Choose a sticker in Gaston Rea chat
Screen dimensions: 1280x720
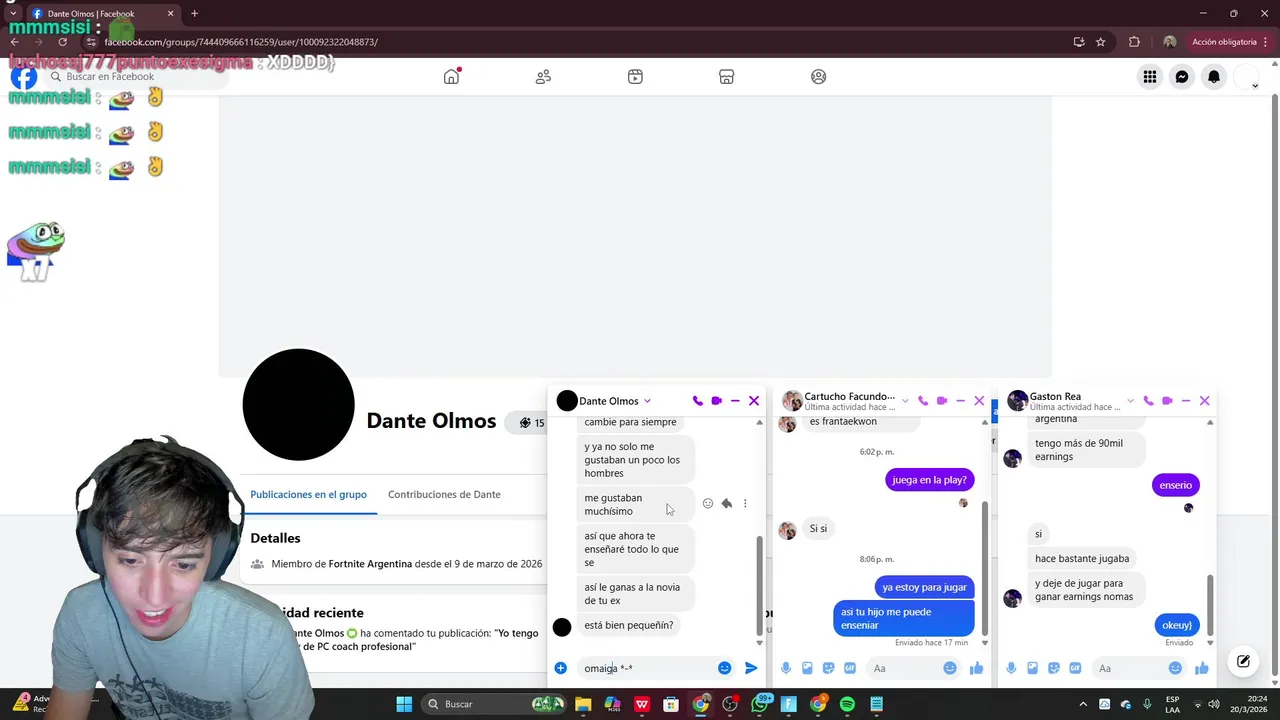1054,668
